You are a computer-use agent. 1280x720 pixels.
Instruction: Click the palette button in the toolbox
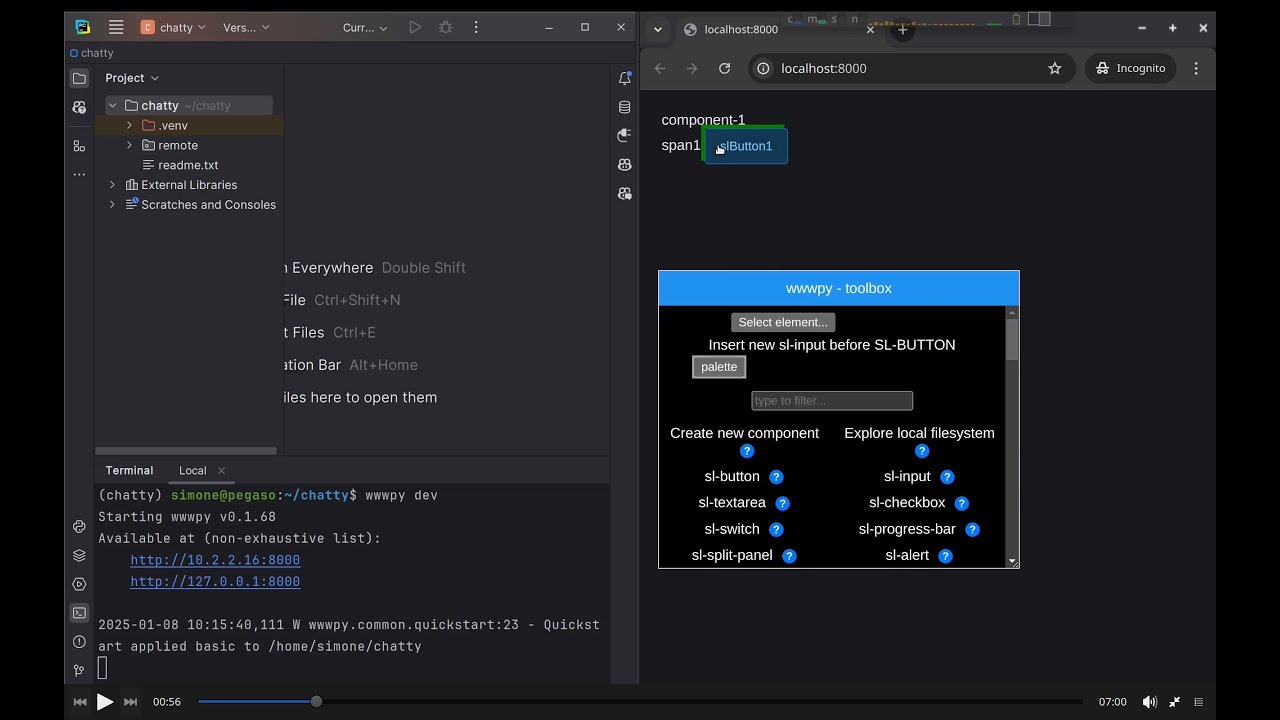coord(719,367)
